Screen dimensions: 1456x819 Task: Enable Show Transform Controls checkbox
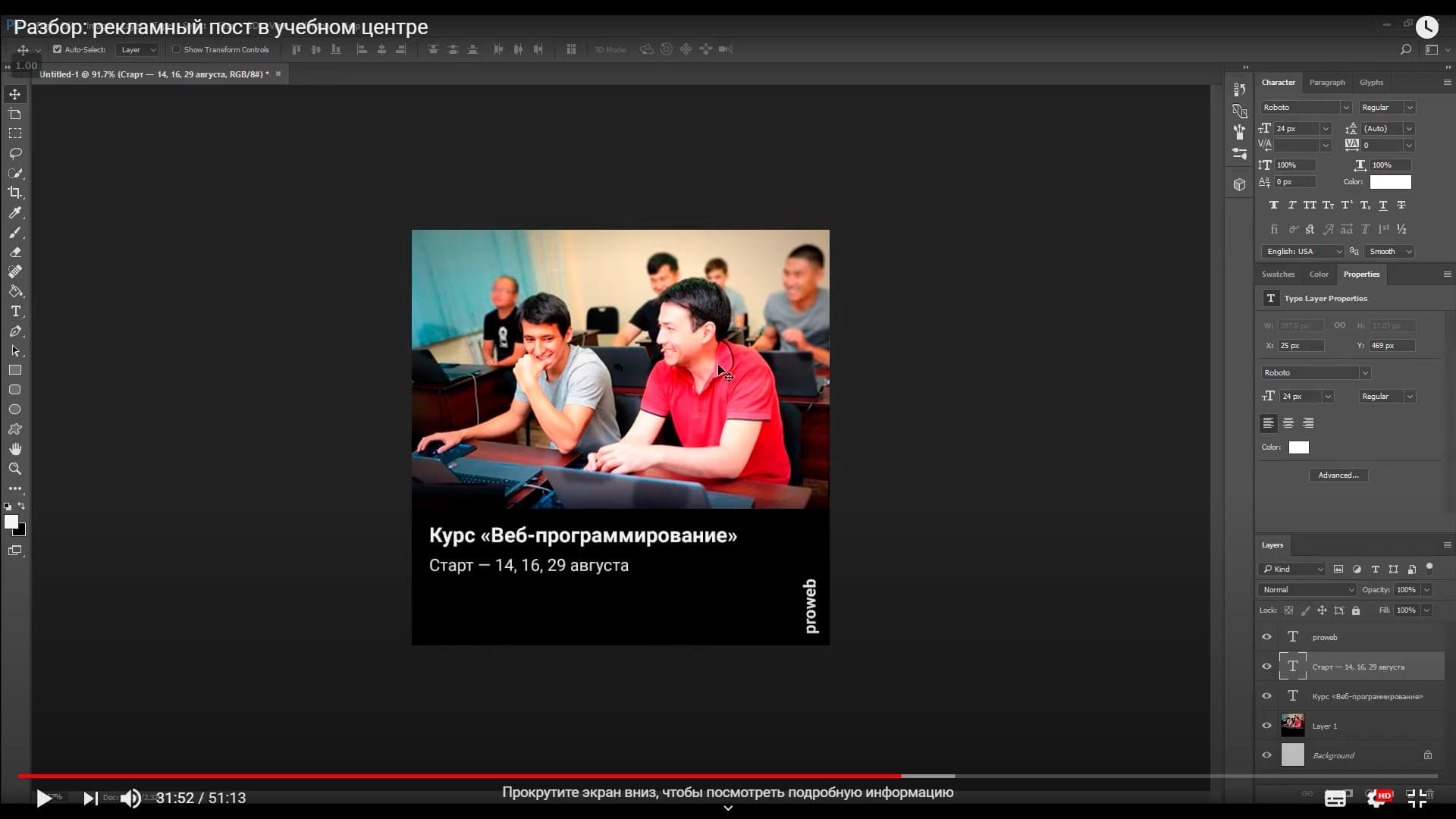176,49
